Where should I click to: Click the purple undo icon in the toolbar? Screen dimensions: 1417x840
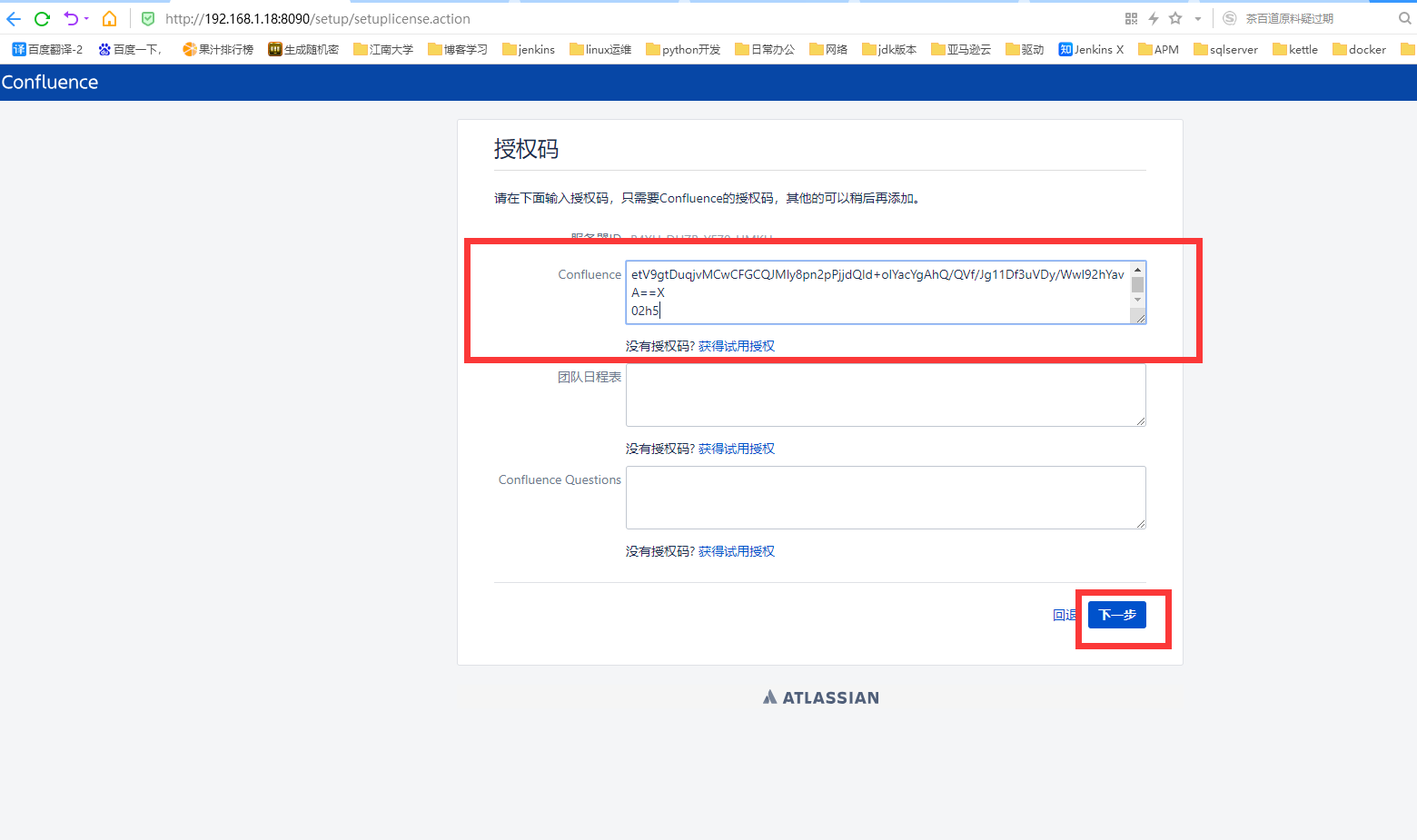click(x=71, y=18)
